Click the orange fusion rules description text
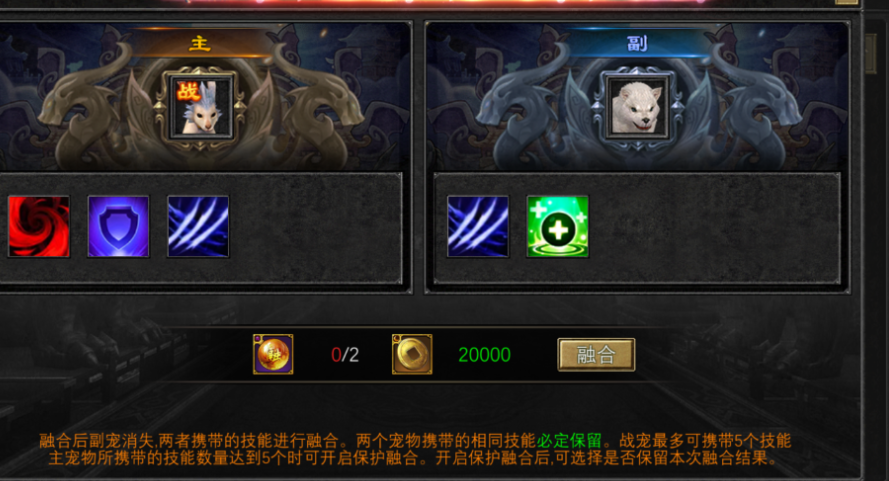 pyautogui.click(x=414, y=449)
